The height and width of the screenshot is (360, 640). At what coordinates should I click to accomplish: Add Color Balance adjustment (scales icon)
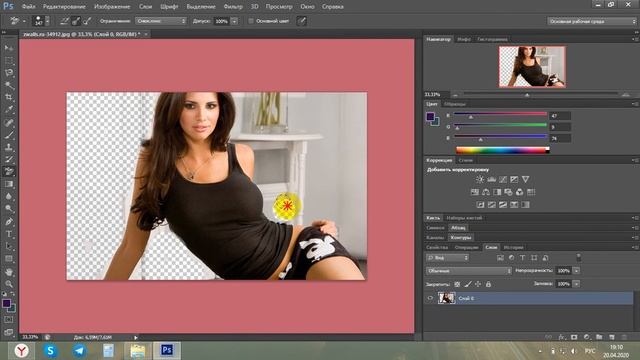coord(486,192)
